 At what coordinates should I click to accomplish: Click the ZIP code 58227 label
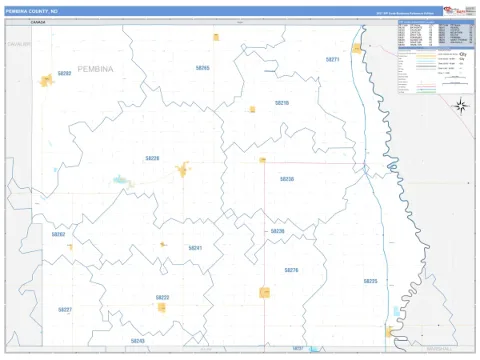(65, 310)
